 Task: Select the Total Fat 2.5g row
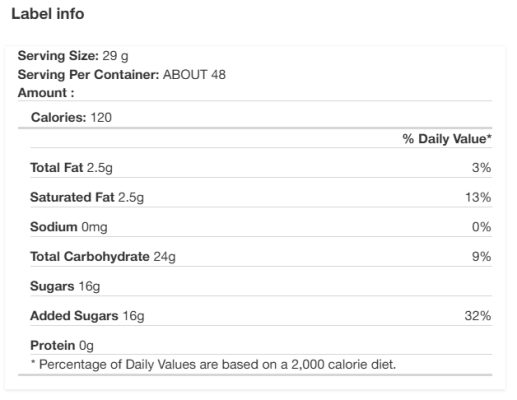(261, 167)
